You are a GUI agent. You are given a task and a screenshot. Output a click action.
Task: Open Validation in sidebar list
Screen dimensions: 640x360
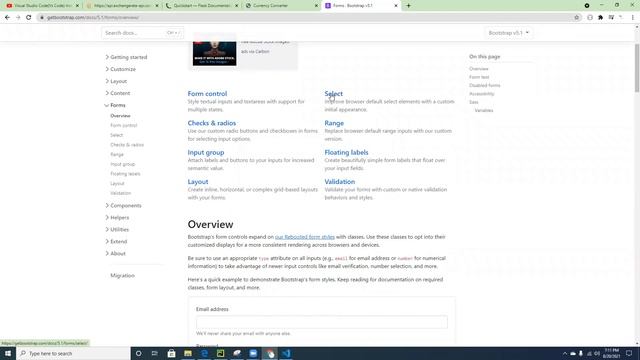point(120,193)
